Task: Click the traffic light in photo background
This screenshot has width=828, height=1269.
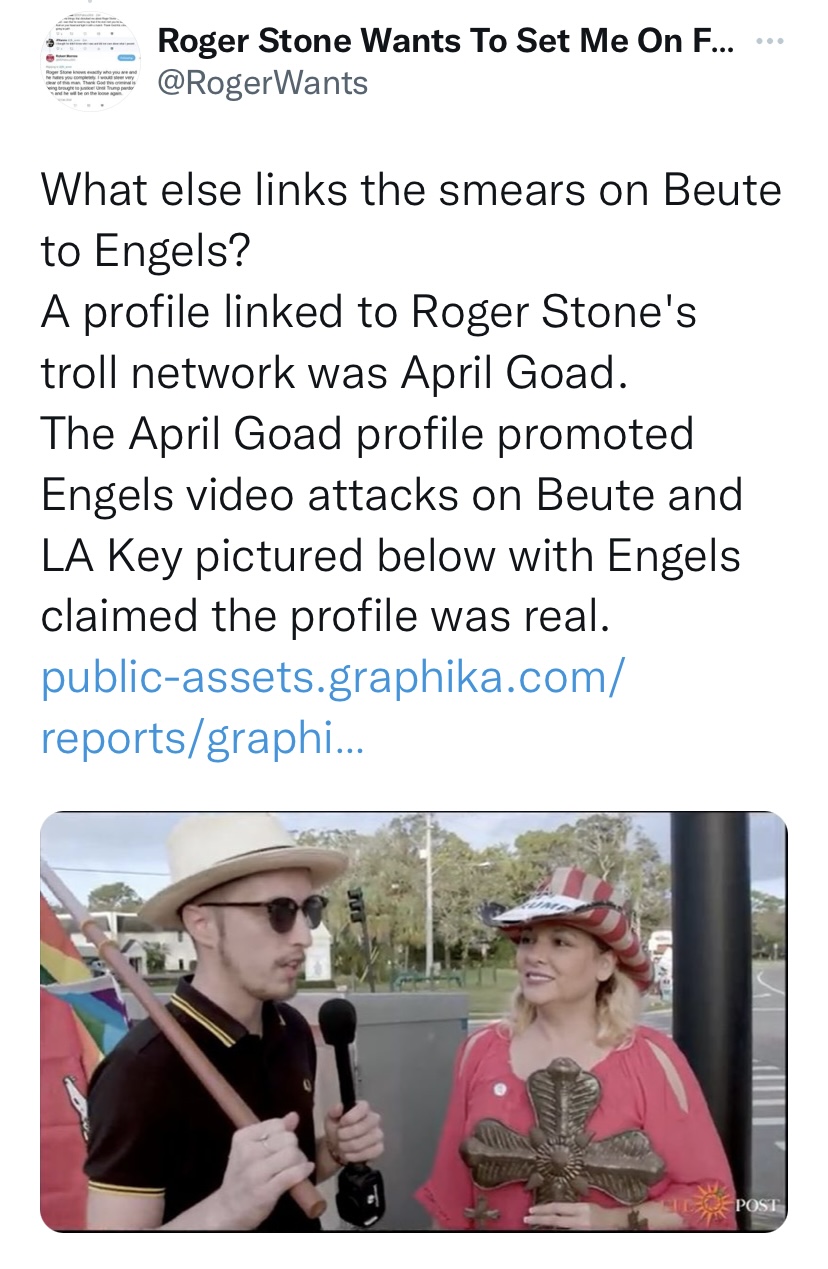Action: click(357, 905)
